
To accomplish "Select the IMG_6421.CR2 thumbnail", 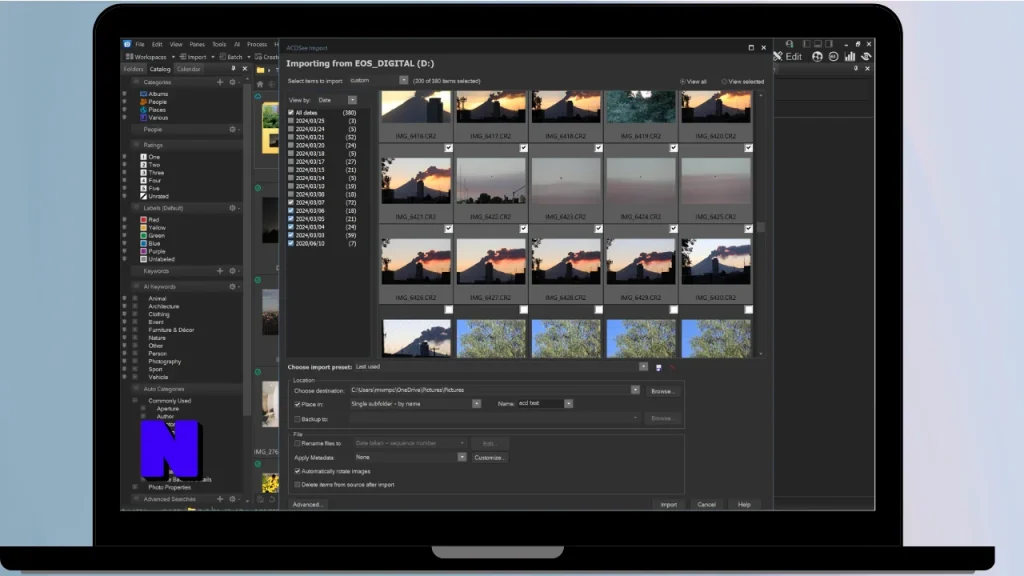I will click(x=416, y=181).
